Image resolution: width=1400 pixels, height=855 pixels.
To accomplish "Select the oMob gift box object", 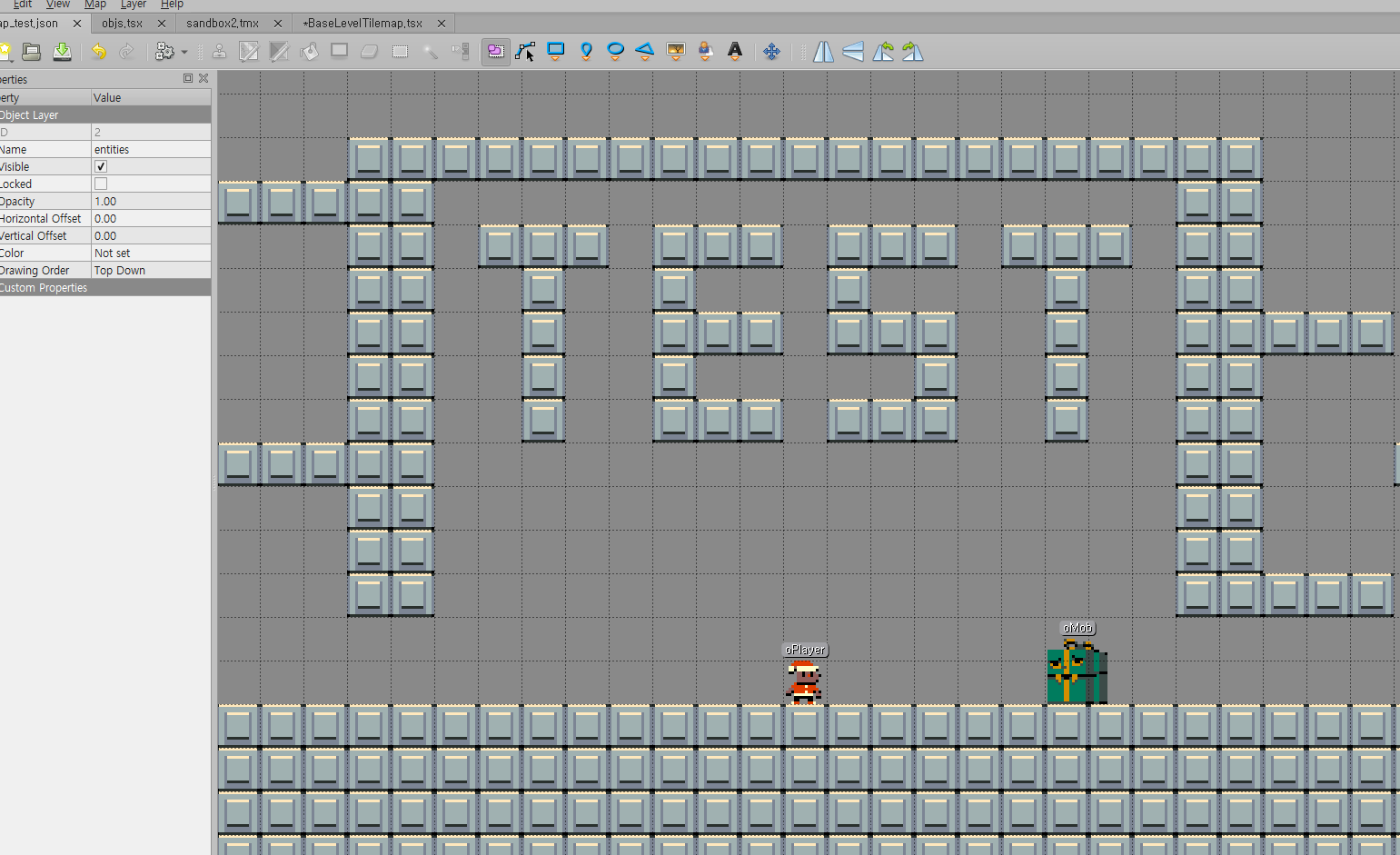I will [x=1077, y=672].
